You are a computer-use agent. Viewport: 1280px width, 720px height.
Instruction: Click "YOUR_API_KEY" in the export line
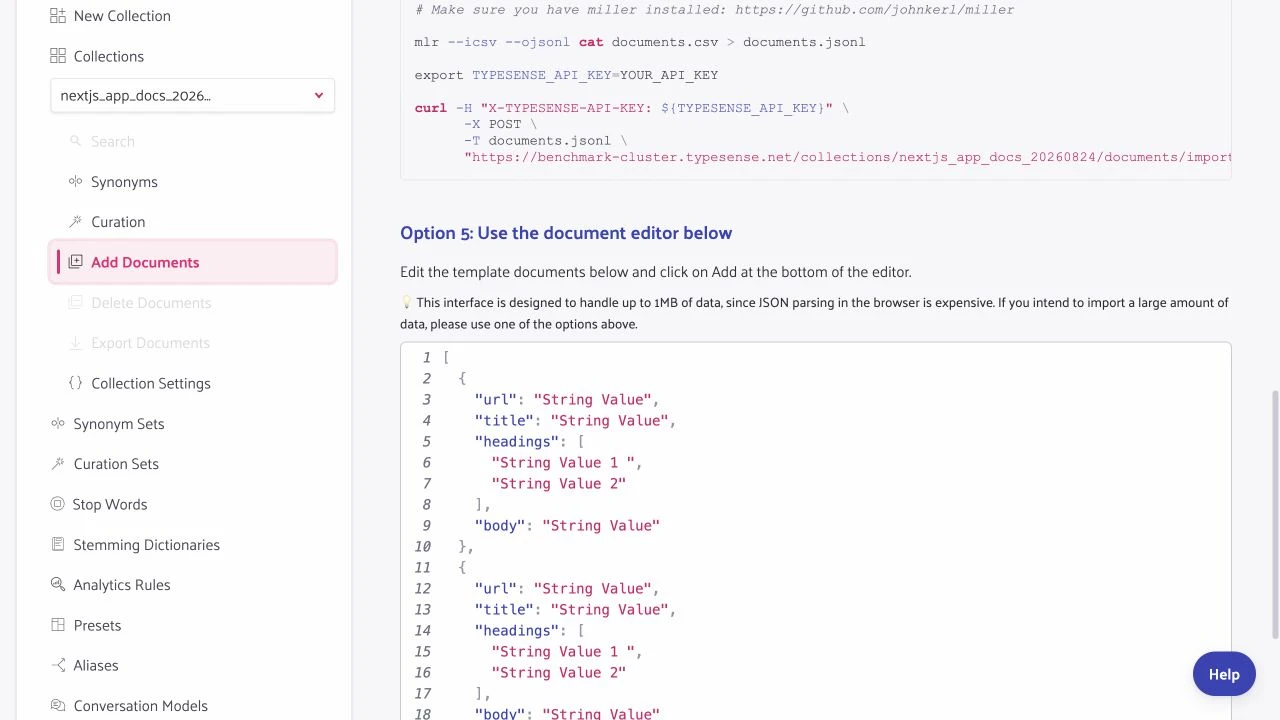click(x=669, y=75)
